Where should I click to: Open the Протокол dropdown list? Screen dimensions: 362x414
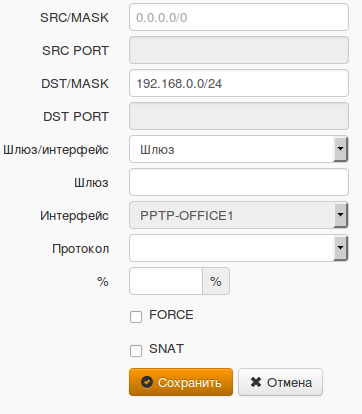click(239, 248)
